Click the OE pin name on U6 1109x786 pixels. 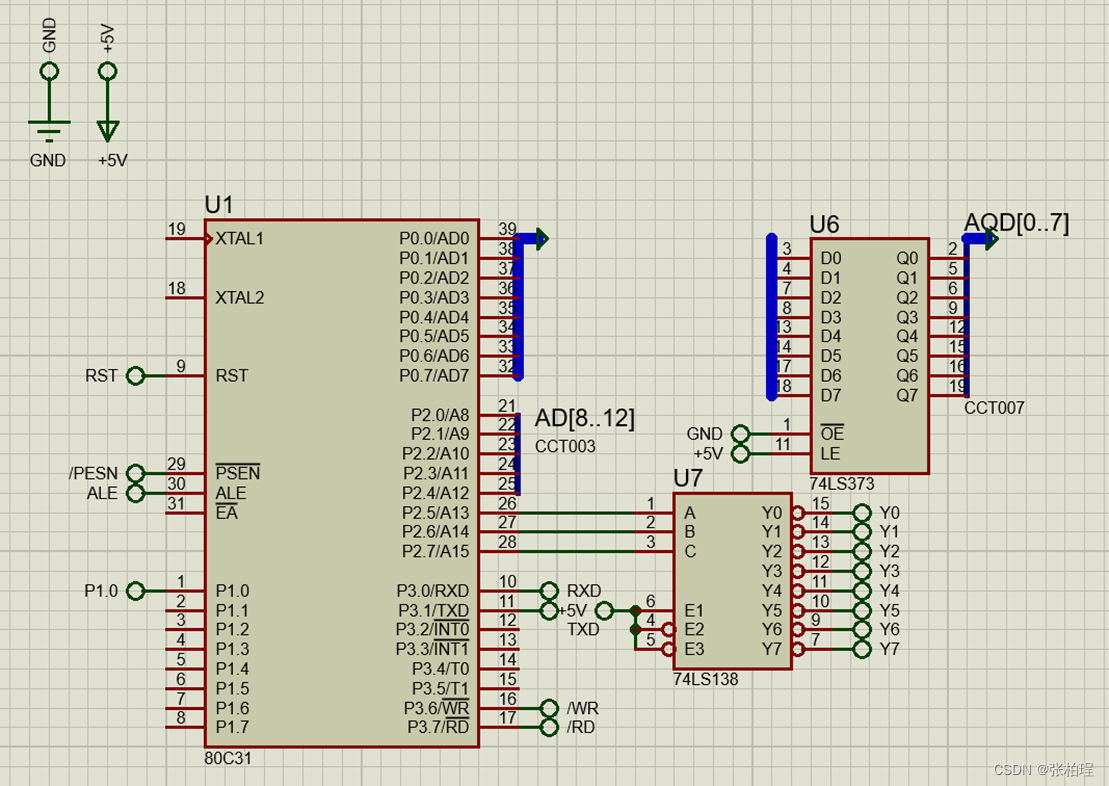pyautogui.click(x=832, y=433)
